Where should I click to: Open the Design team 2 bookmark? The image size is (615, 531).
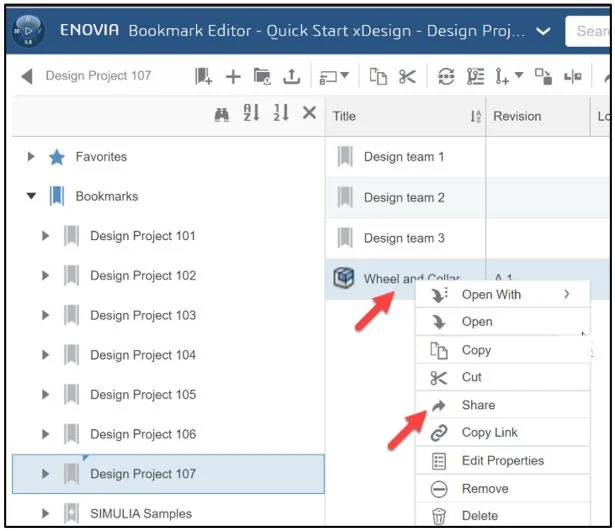[x=403, y=198]
